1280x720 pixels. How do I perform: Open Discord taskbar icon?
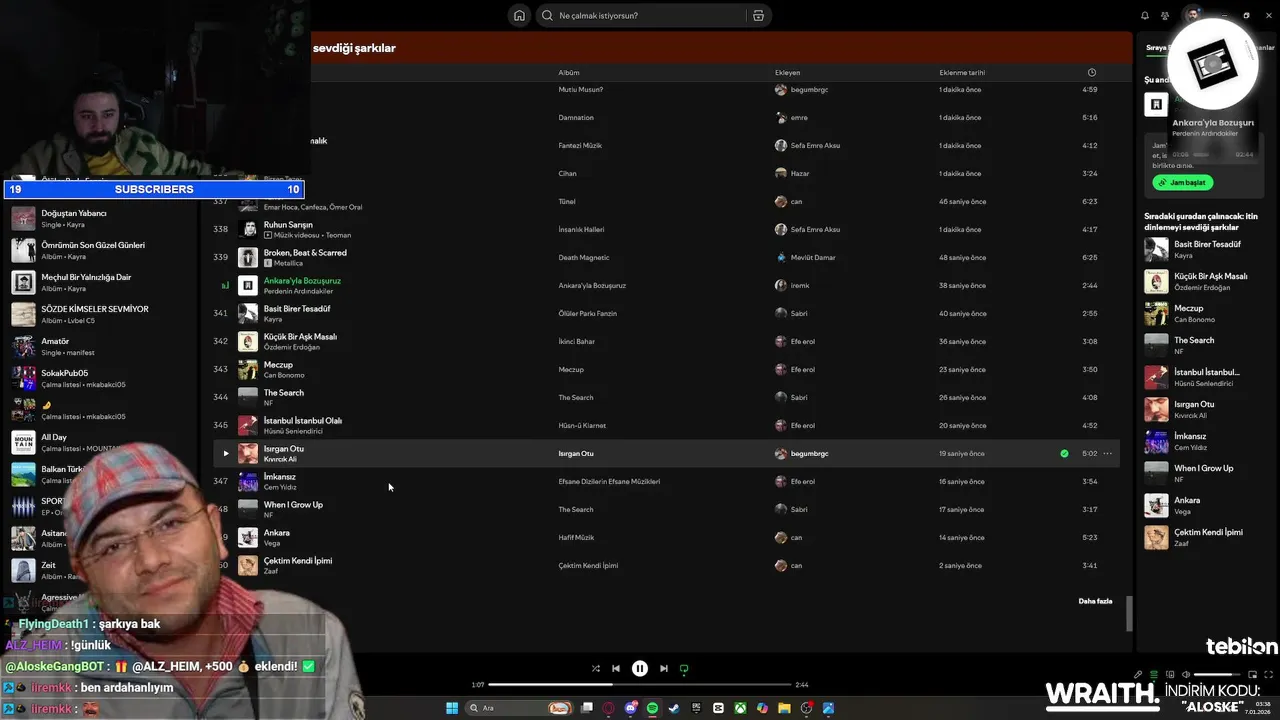tap(630, 708)
